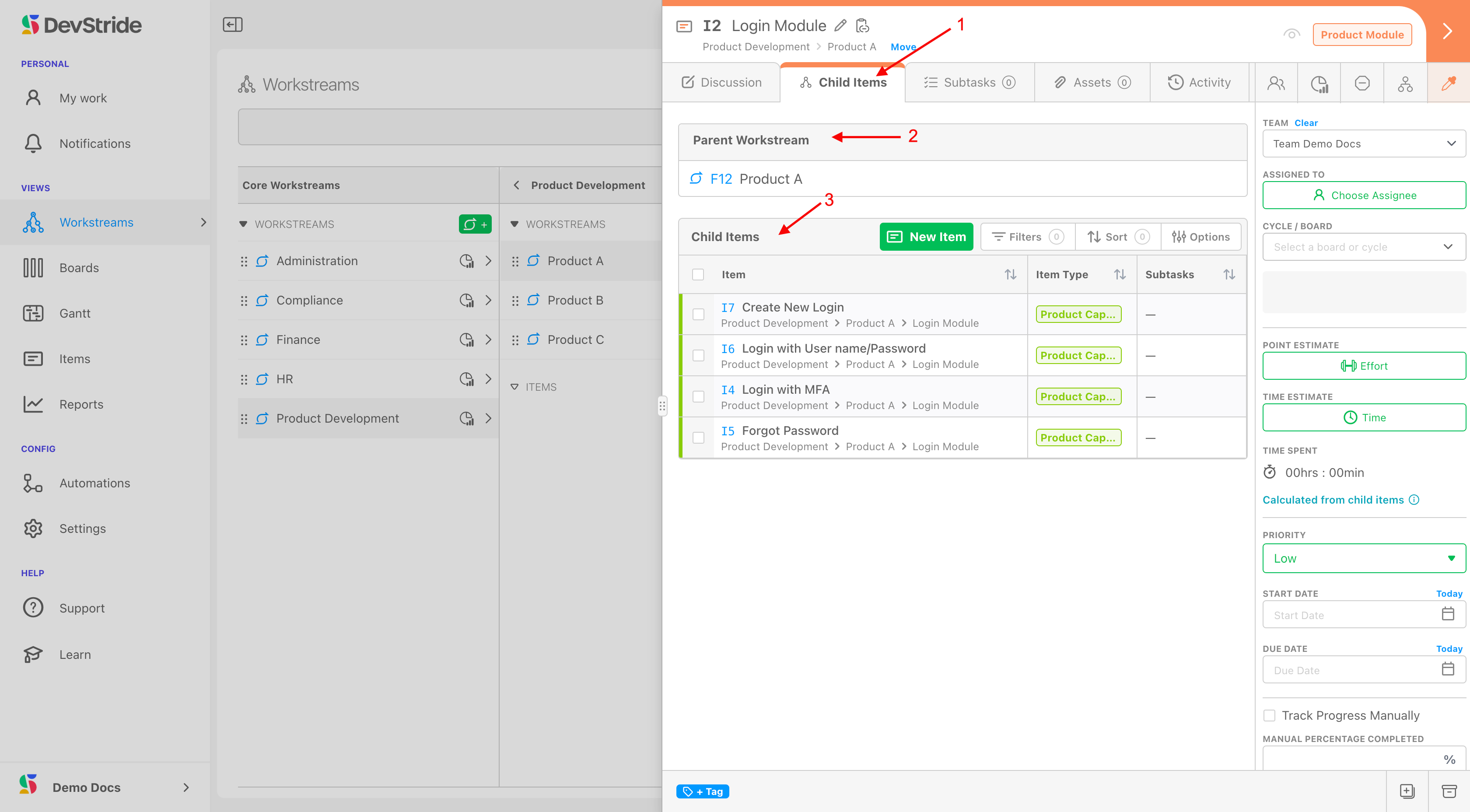
Task: Check the Create New Login row checkbox
Action: (x=699, y=315)
